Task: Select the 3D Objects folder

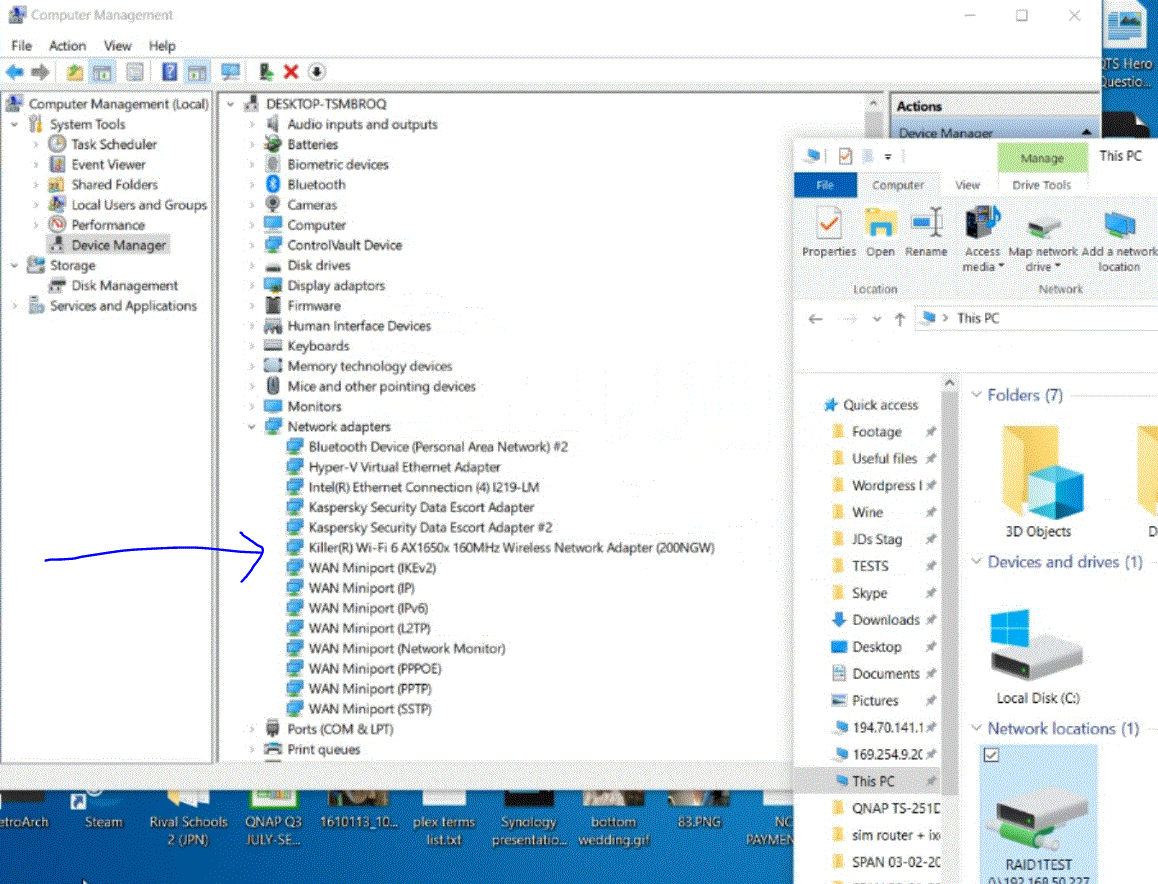Action: pyautogui.click(x=1038, y=482)
